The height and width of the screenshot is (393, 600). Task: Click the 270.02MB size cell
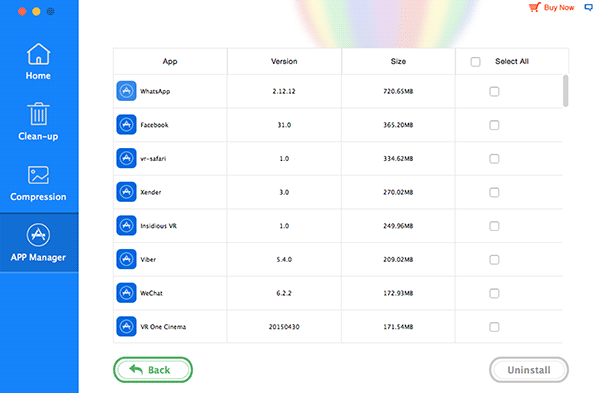pyautogui.click(x=398, y=192)
